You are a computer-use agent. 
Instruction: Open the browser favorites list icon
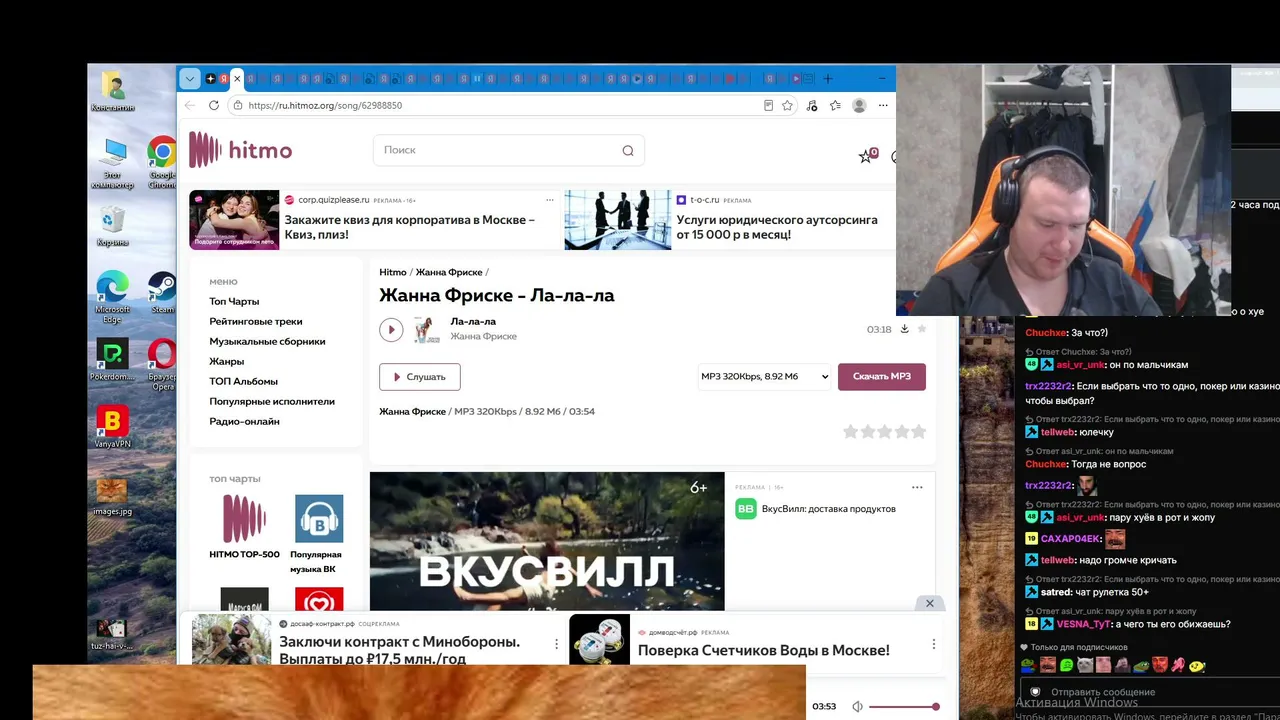[x=835, y=105]
